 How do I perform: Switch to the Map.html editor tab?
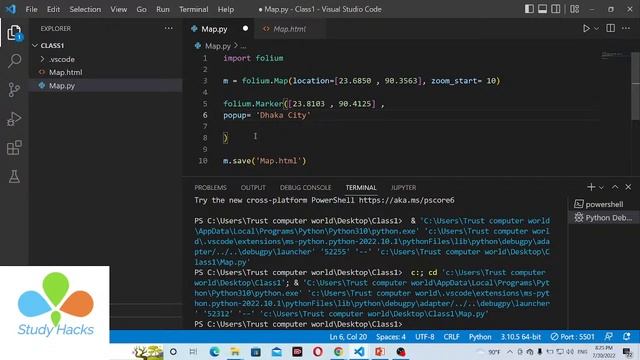pos(289,29)
